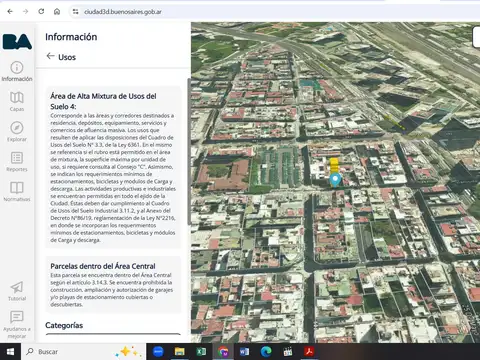
Task: Click the info panel vertical scrollbar
Action: [189, 152]
